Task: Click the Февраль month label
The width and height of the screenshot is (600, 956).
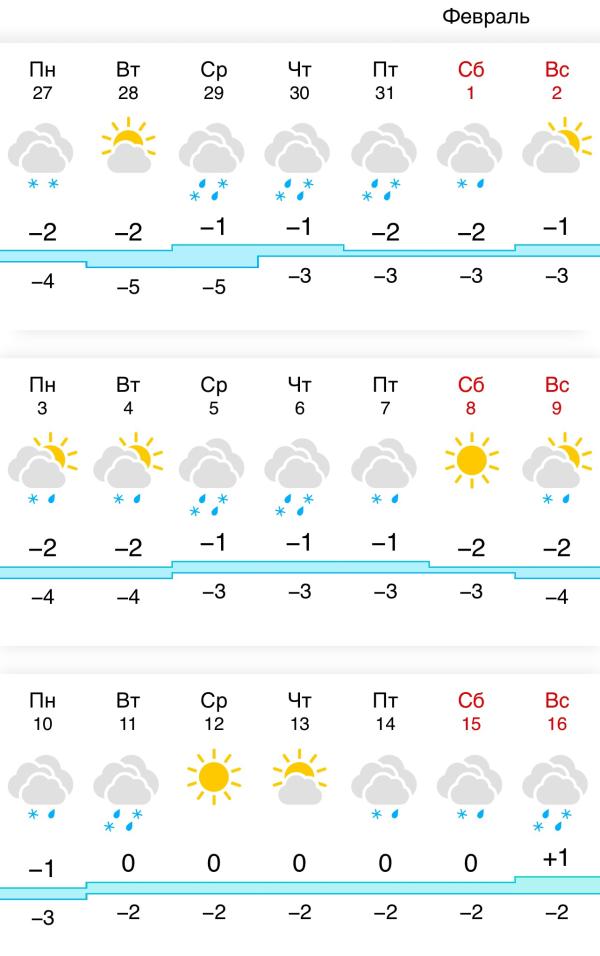Action: point(485,16)
